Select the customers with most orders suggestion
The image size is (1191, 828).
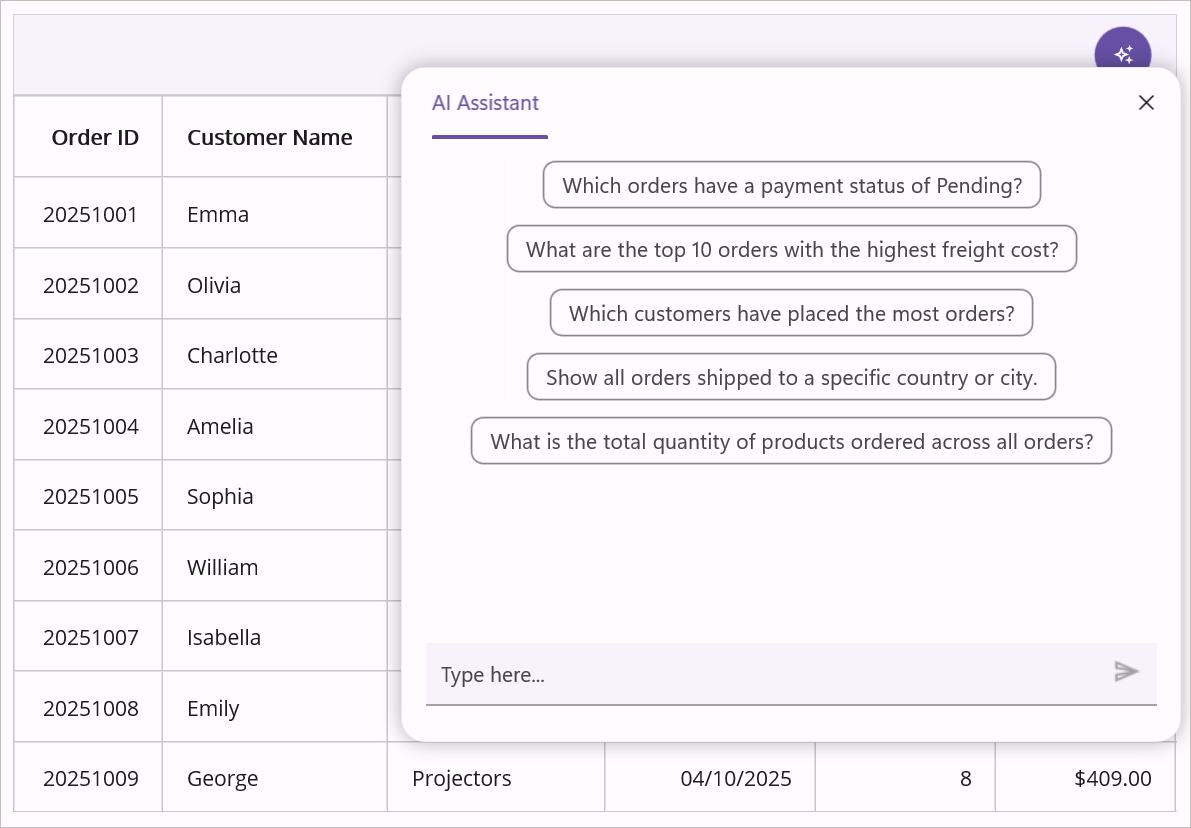coord(791,313)
